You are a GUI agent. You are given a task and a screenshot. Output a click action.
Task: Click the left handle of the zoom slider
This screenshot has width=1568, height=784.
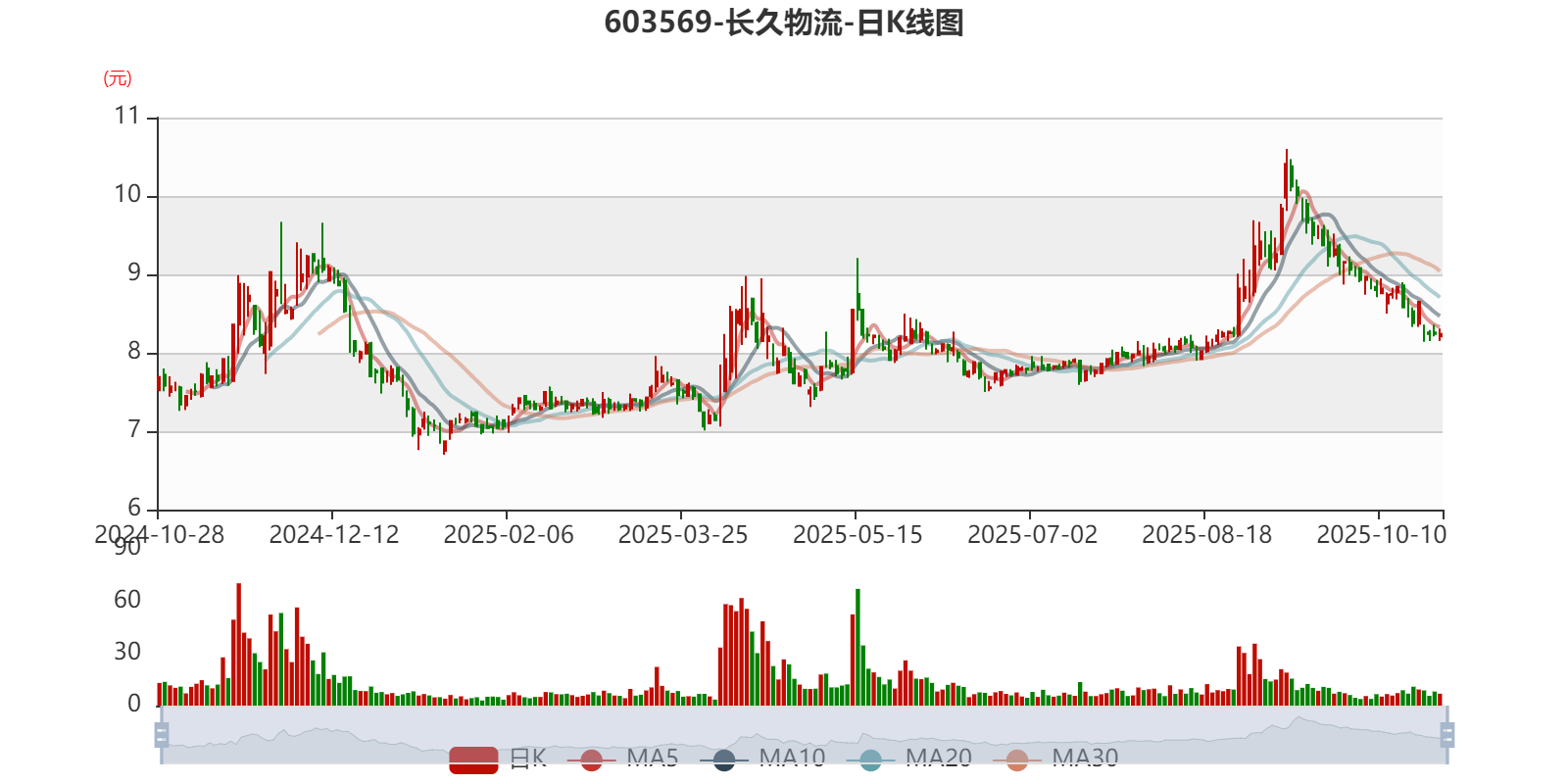pos(162,735)
